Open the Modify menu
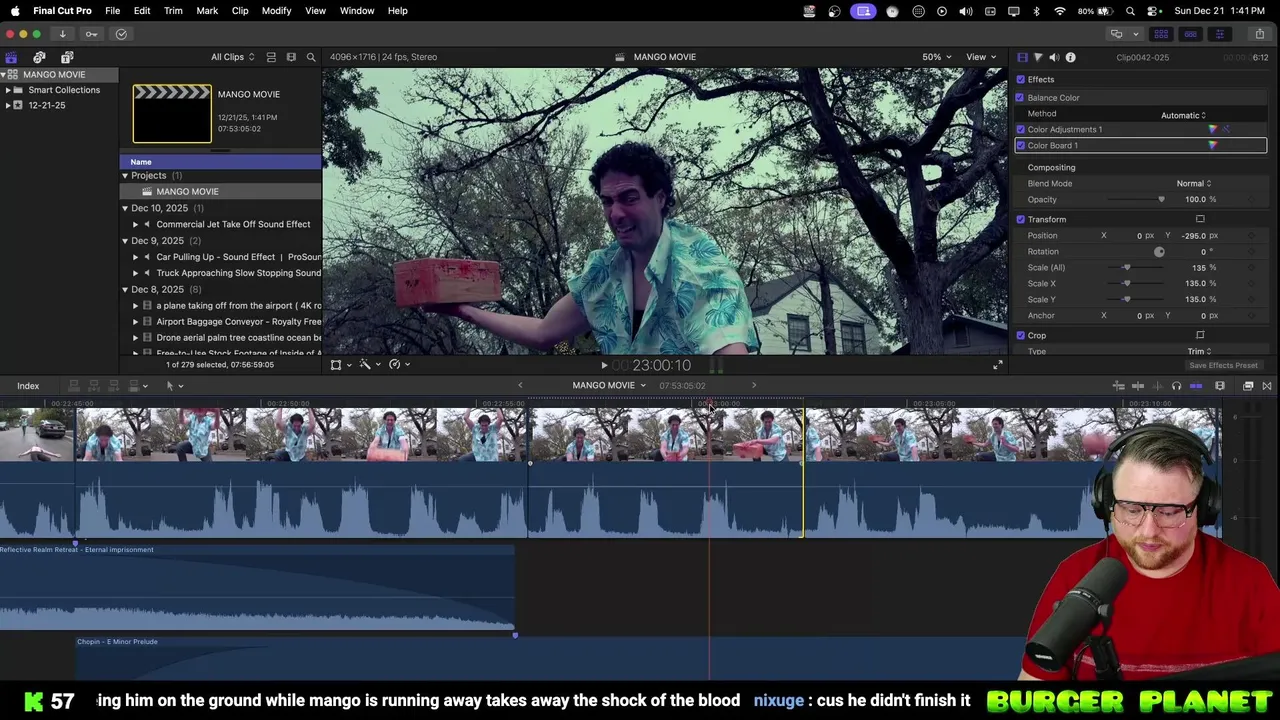Screen dimensions: 1280x720 click(x=276, y=11)
